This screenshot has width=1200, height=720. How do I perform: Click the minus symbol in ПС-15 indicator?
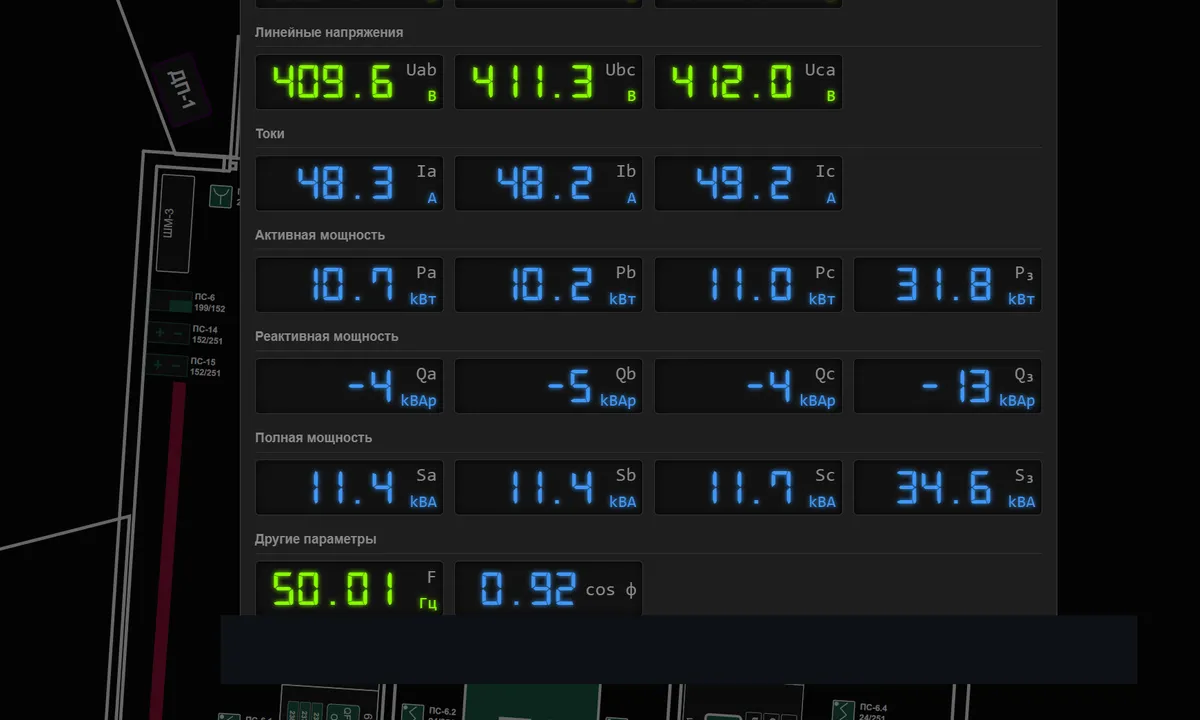click(178, 366)
